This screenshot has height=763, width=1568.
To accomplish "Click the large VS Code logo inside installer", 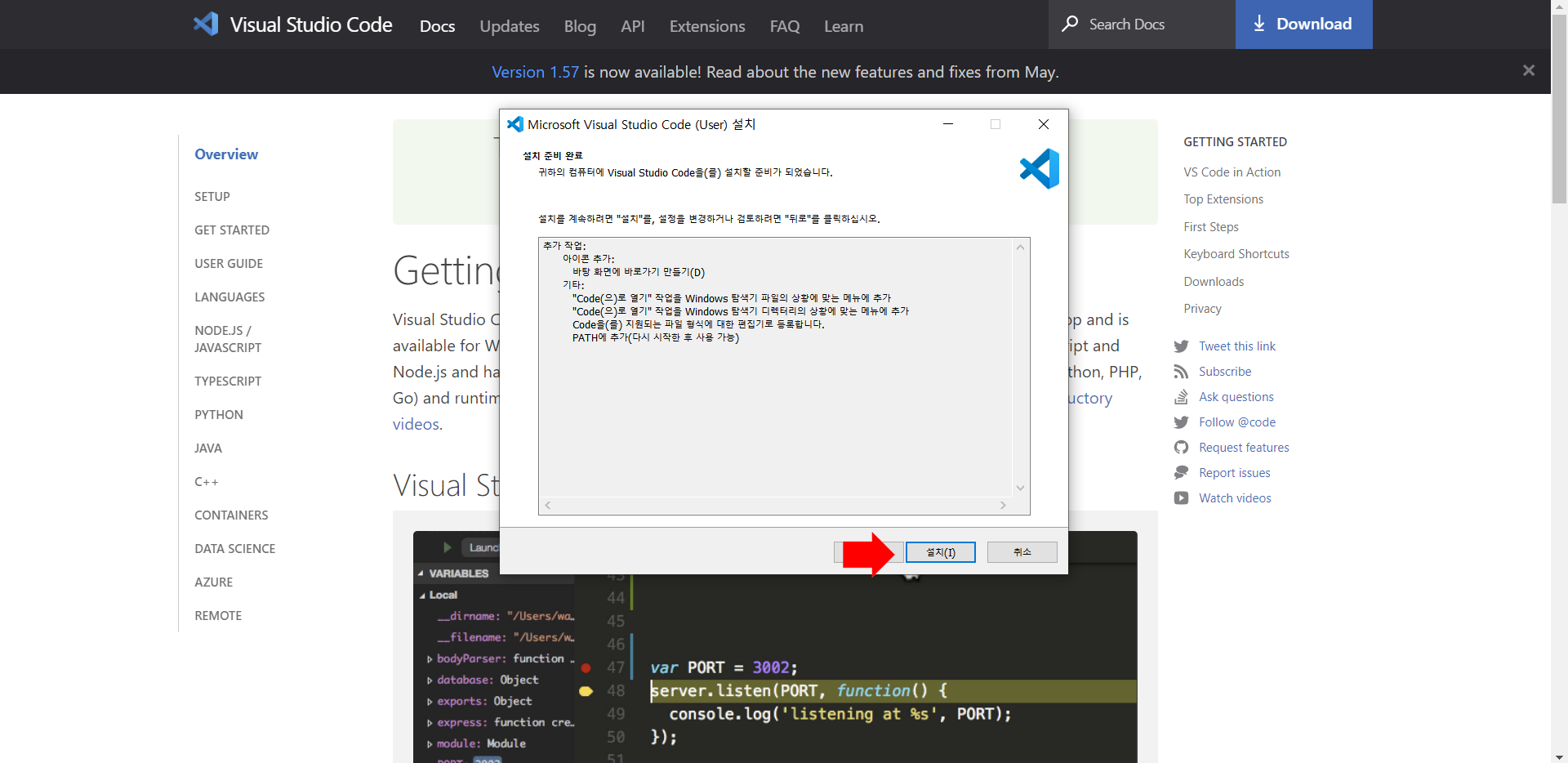I will click(x=1039, y=169).
